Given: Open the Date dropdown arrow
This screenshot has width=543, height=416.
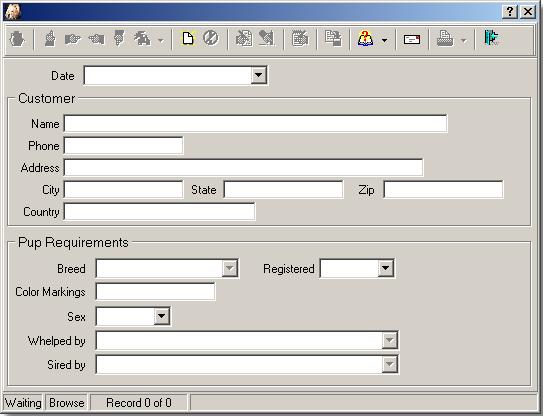Looking at the screenshot, I should click(258, 75).
